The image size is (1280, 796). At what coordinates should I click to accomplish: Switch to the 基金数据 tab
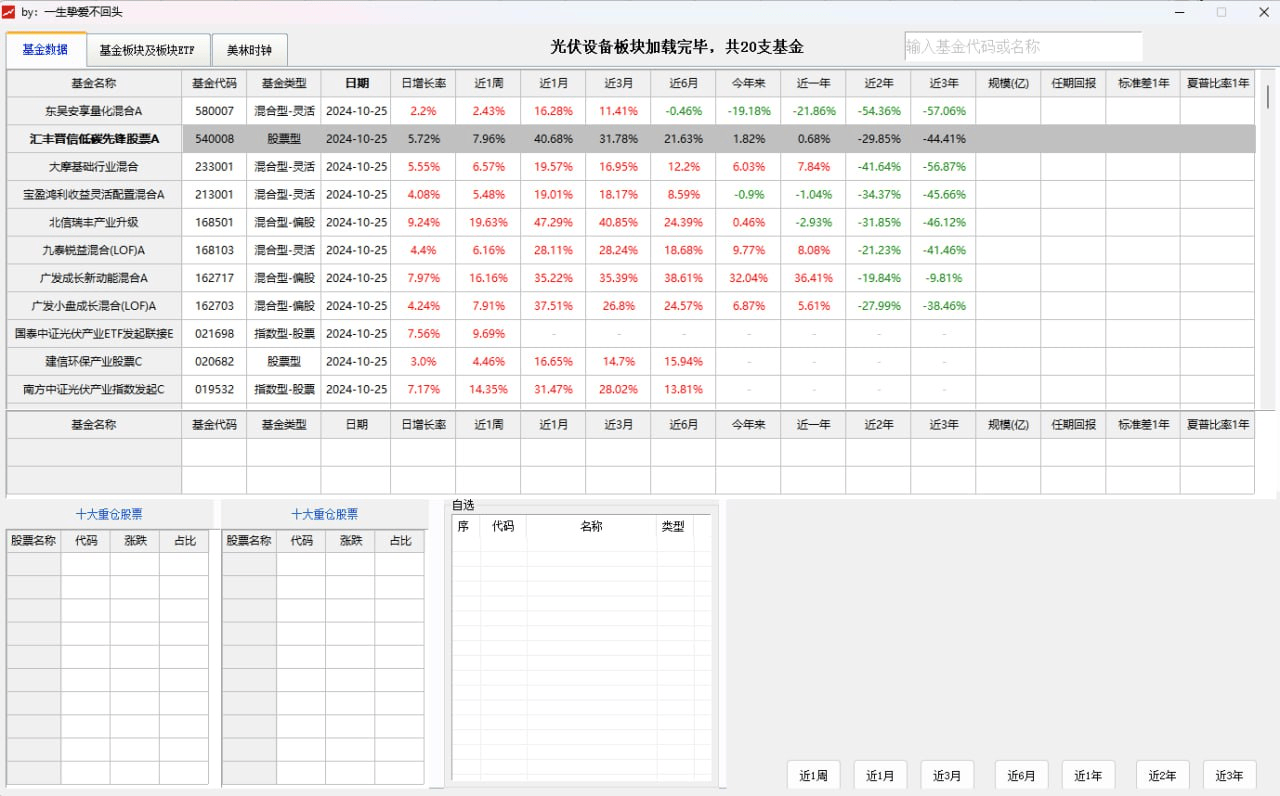pos(45,49)
